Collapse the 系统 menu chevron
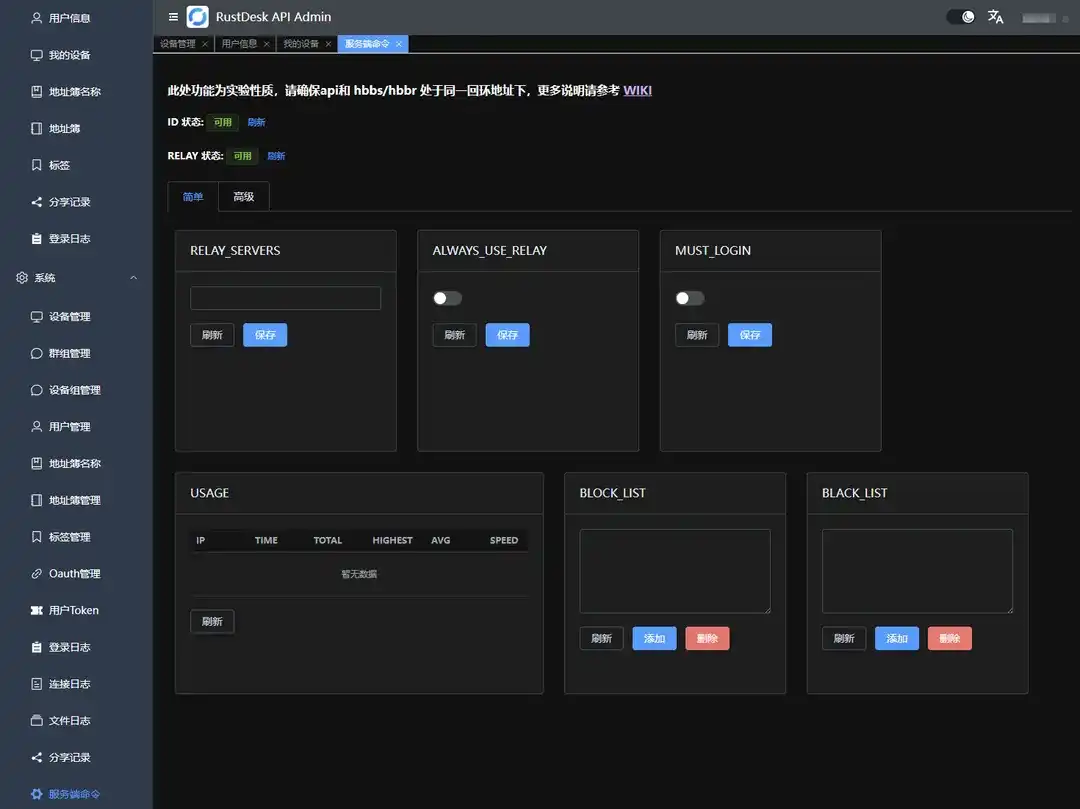The height and width of the screenshot is (809, 1080). (134, 277)
